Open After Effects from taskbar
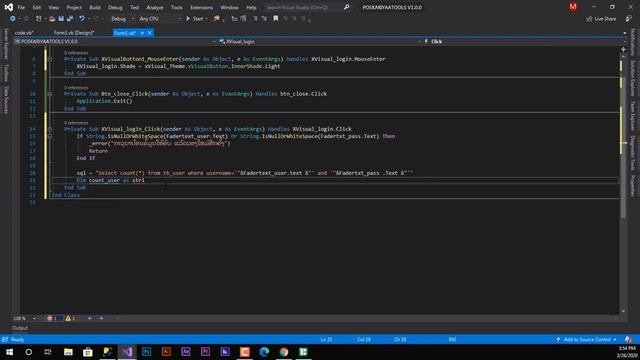 pyautogui.click(x=186, y=352)
